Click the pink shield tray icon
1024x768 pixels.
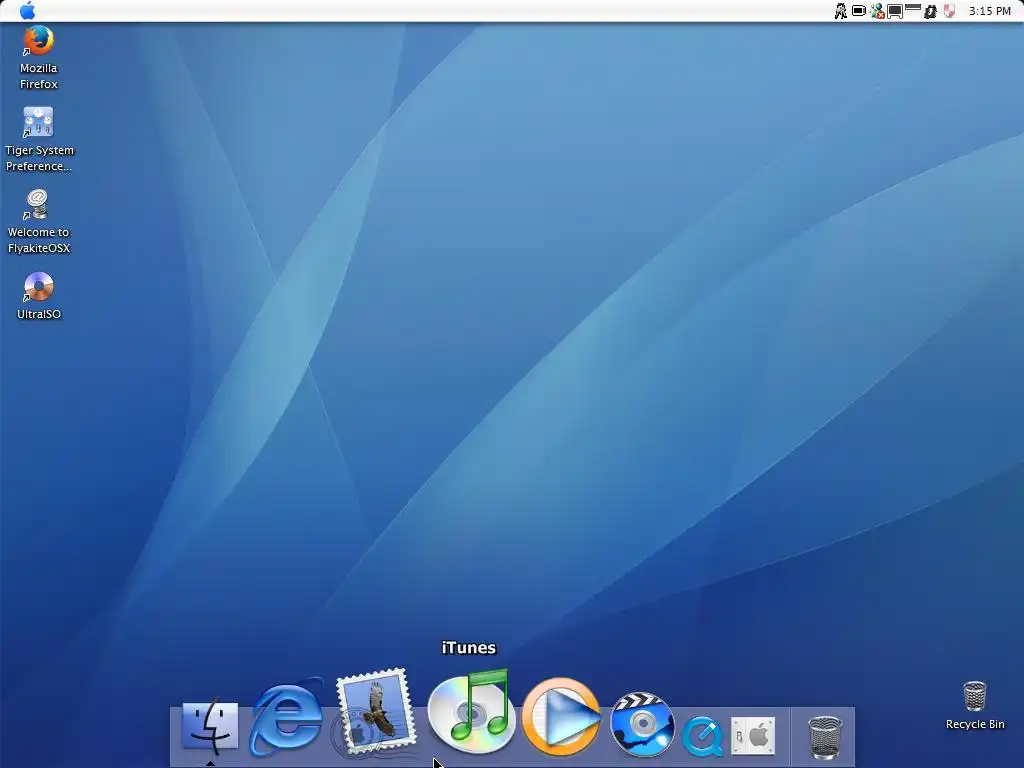[x=949, y=11]
